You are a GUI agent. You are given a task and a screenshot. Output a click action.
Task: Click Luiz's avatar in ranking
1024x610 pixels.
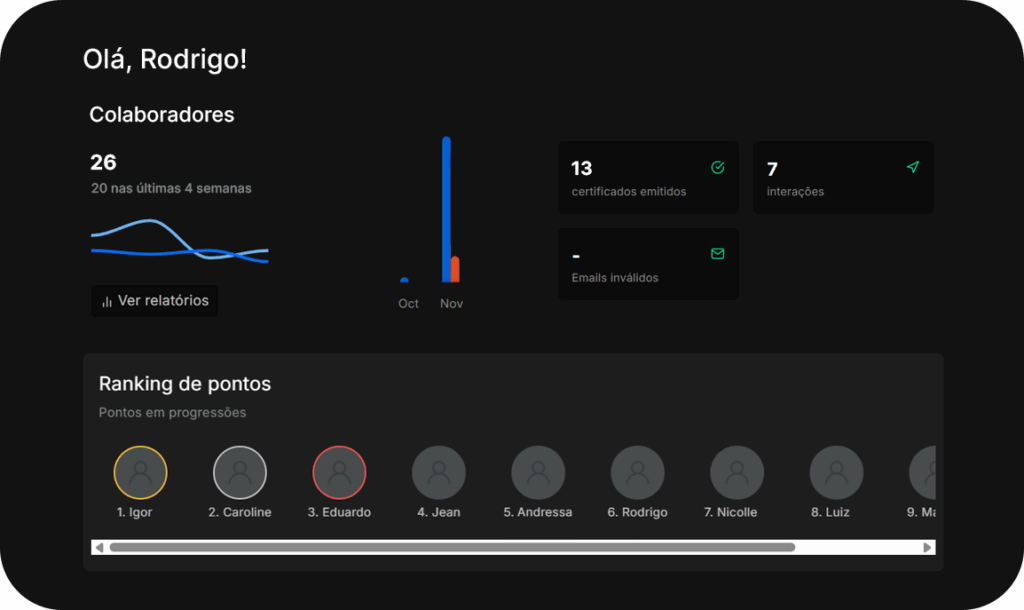click(x=836, y=473)
